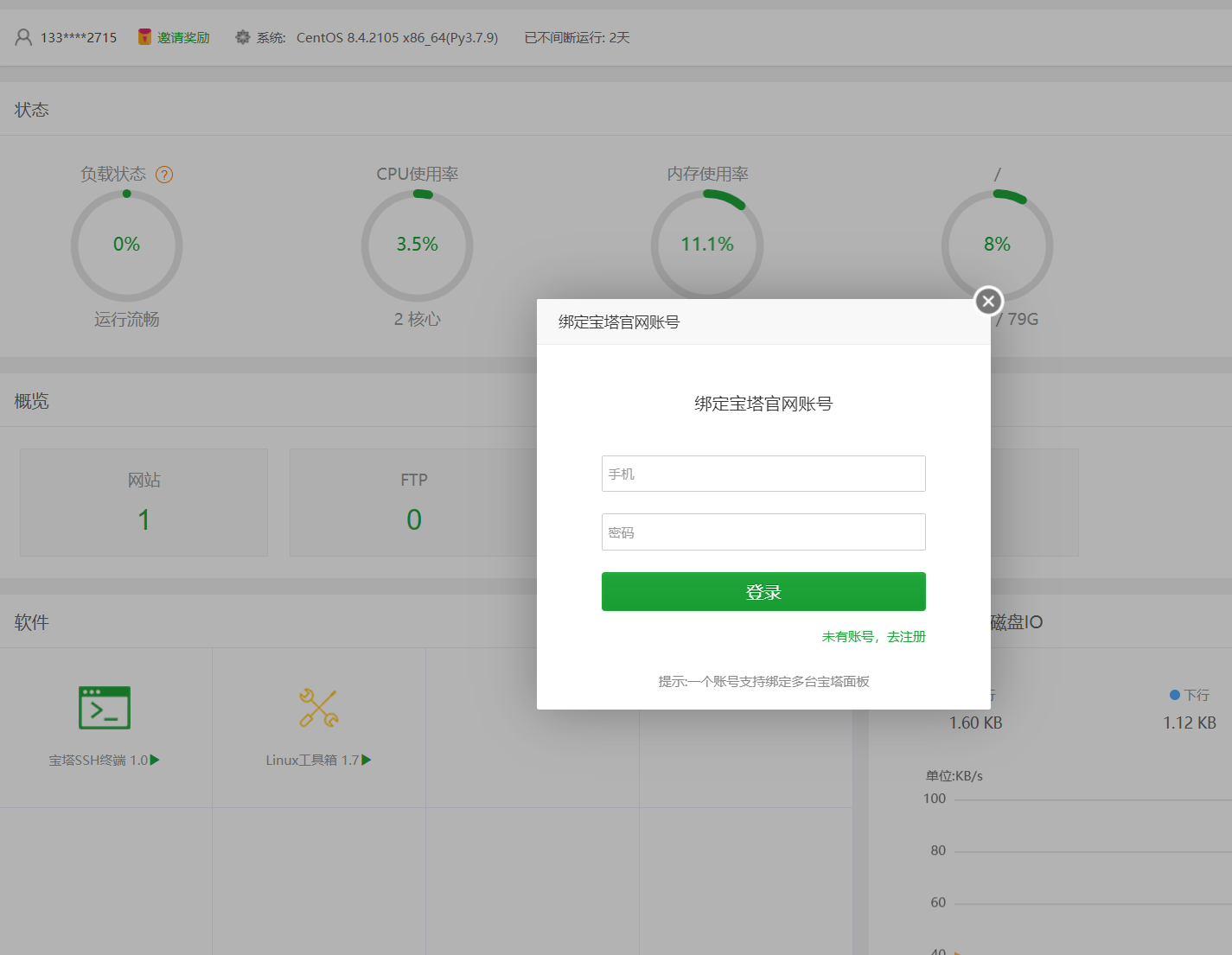This screenshot has width=1232, height=955.
Task: Click the 负载状态 help question mark icon
Action: tap(164, 175)
